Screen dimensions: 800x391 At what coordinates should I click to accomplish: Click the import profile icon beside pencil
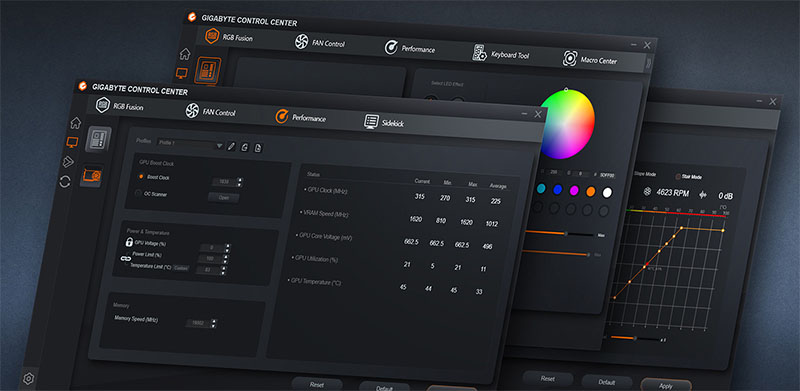coord(245,148)
